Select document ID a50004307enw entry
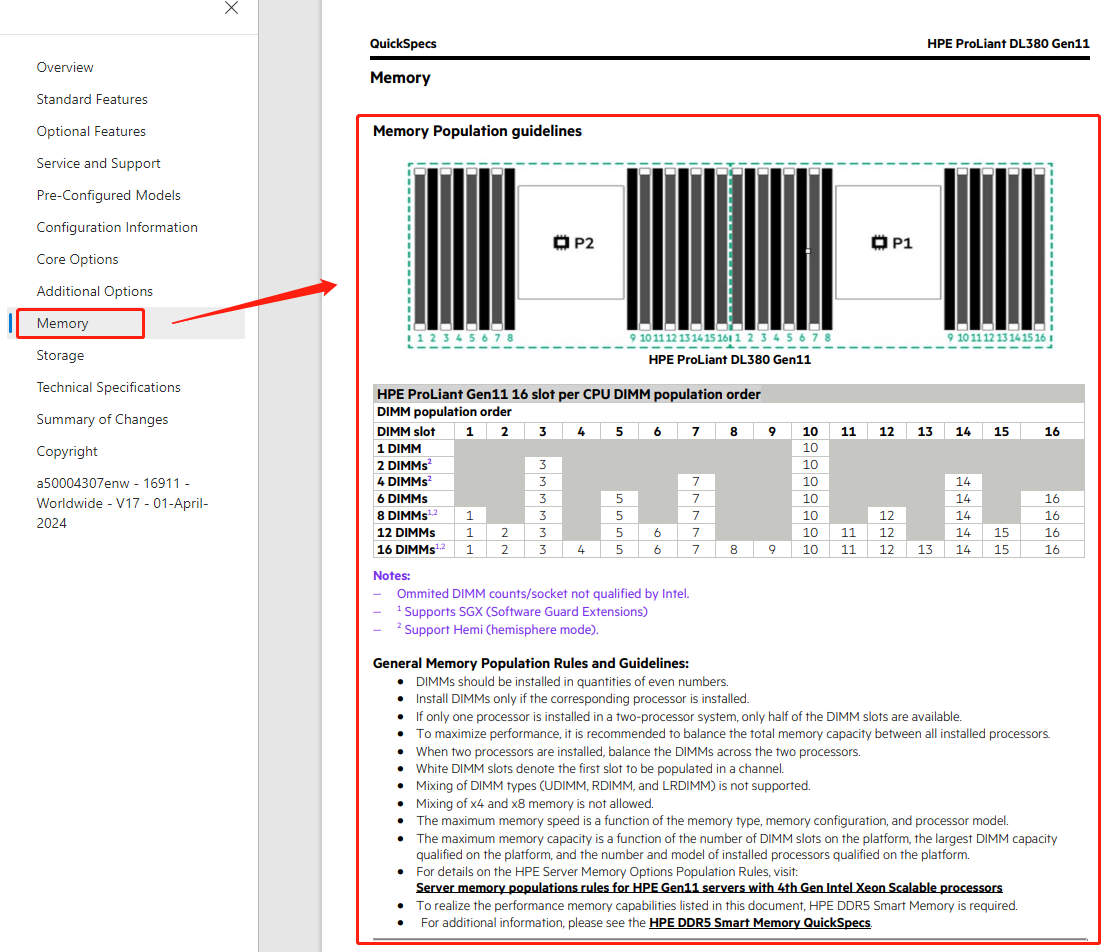1110x952 pixels. 122,503
